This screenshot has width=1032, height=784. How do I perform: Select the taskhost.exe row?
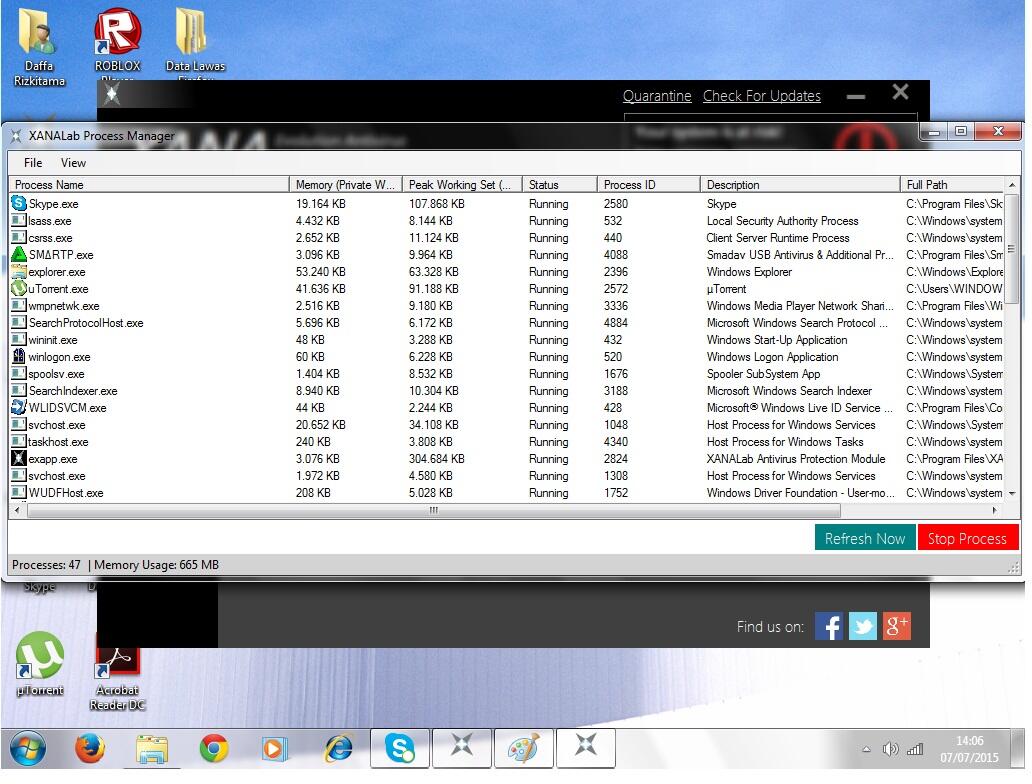click(507, 442)
